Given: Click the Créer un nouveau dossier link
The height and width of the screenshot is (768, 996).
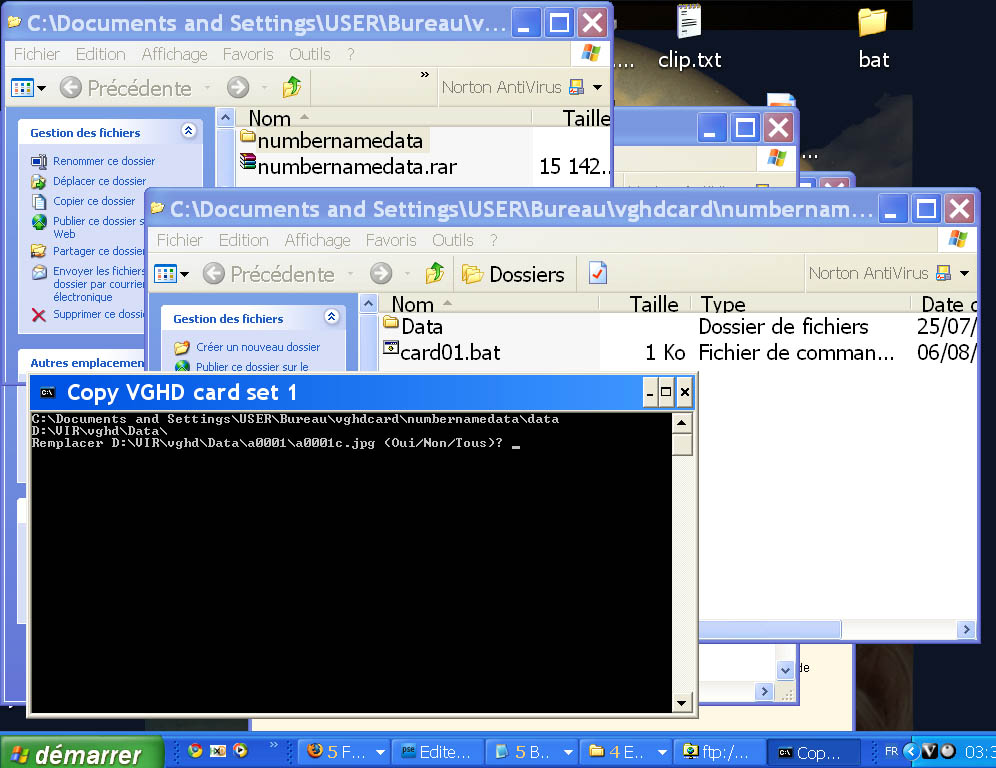Looking at the screenshot, I should [x=258, y=347].
